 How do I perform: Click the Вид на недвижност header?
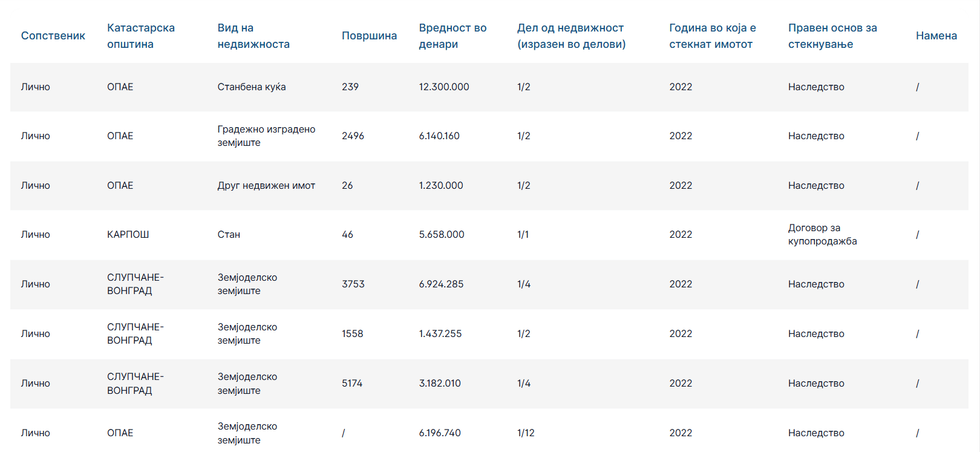pos(253,36)
